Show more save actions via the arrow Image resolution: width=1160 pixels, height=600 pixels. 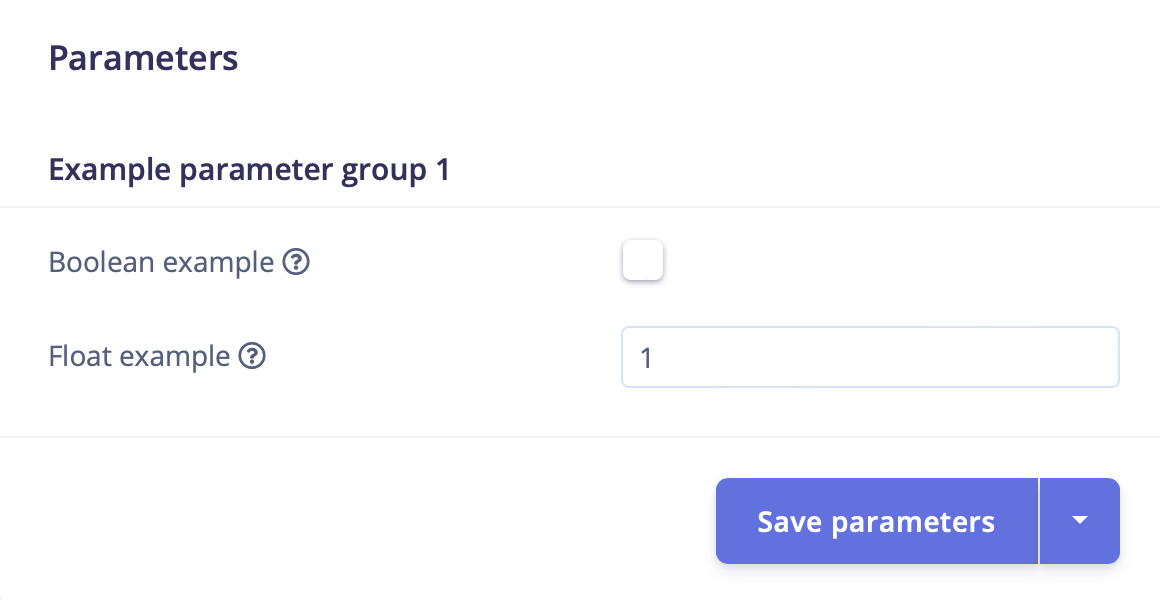pos(1079,521)
